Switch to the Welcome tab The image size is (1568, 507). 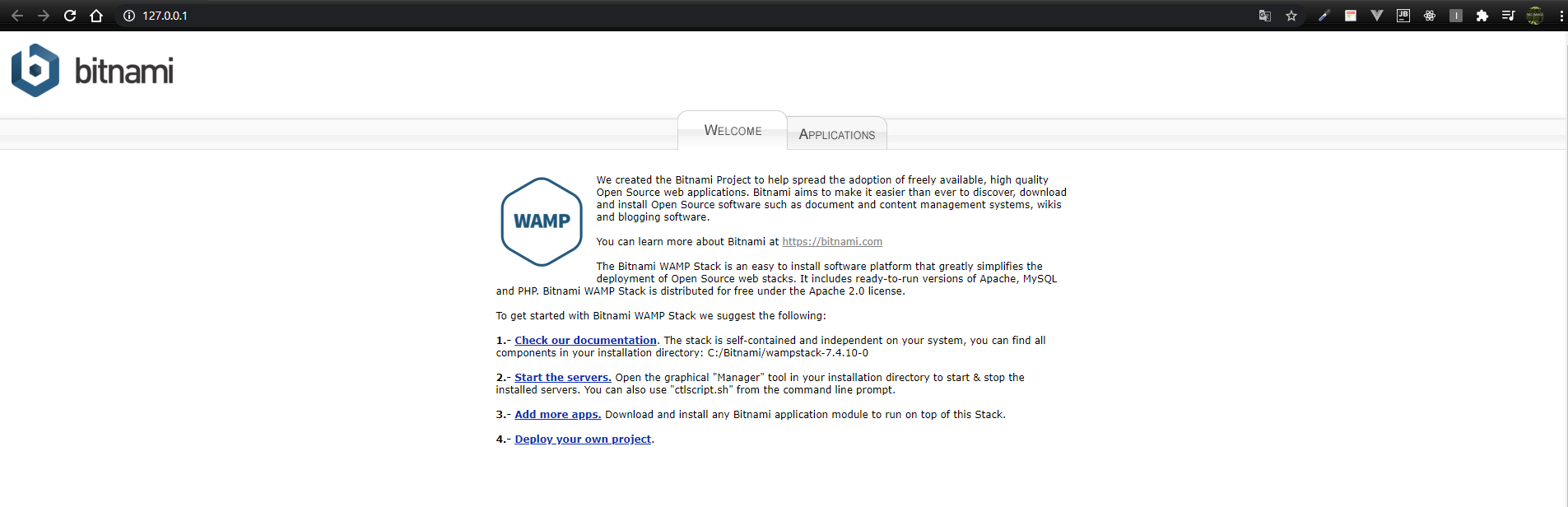tap(733, 130)
